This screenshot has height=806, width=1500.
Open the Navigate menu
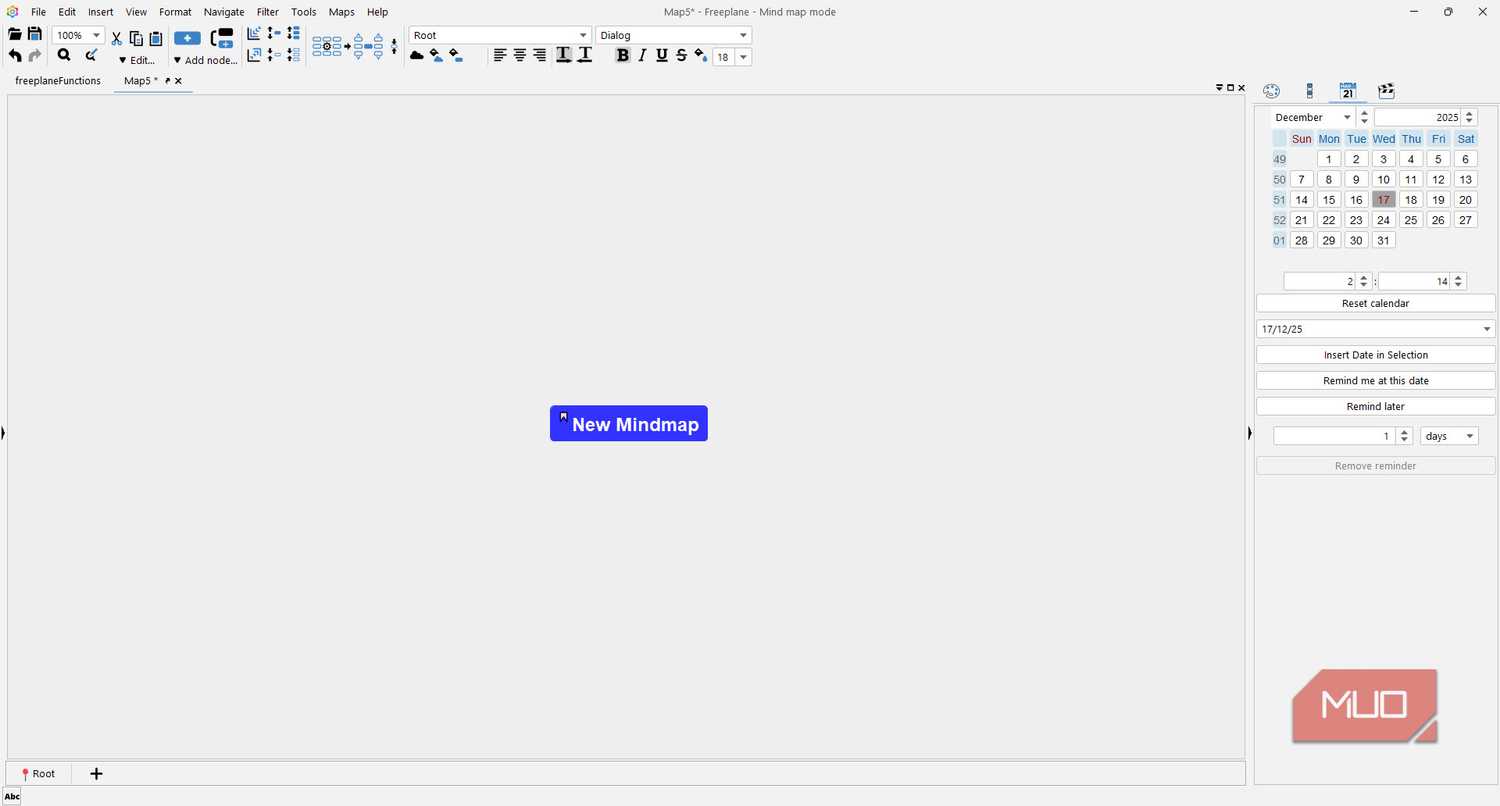[x=224, y=12]
